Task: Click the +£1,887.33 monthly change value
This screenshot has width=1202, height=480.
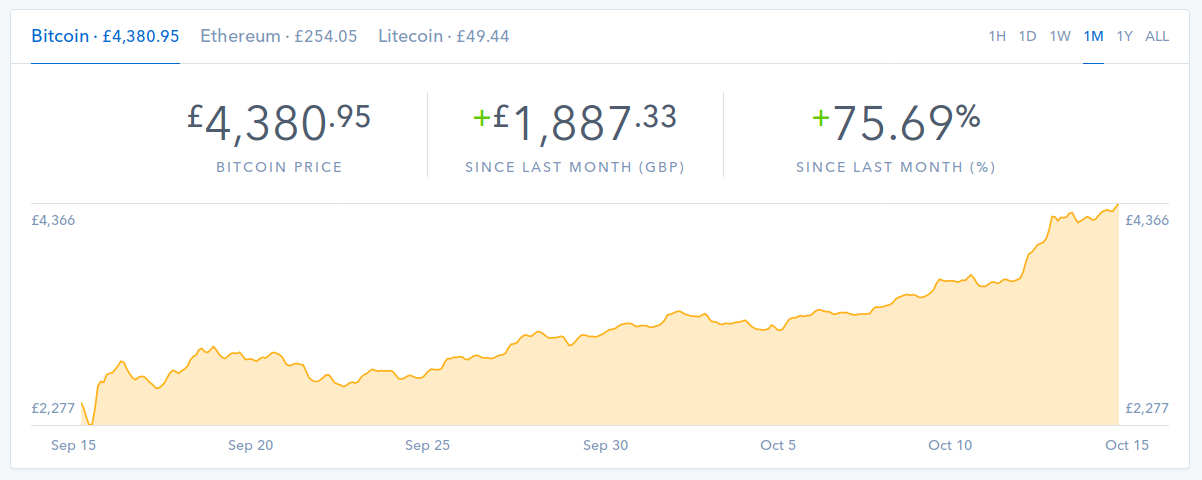Action: click(x=575, y=122)
